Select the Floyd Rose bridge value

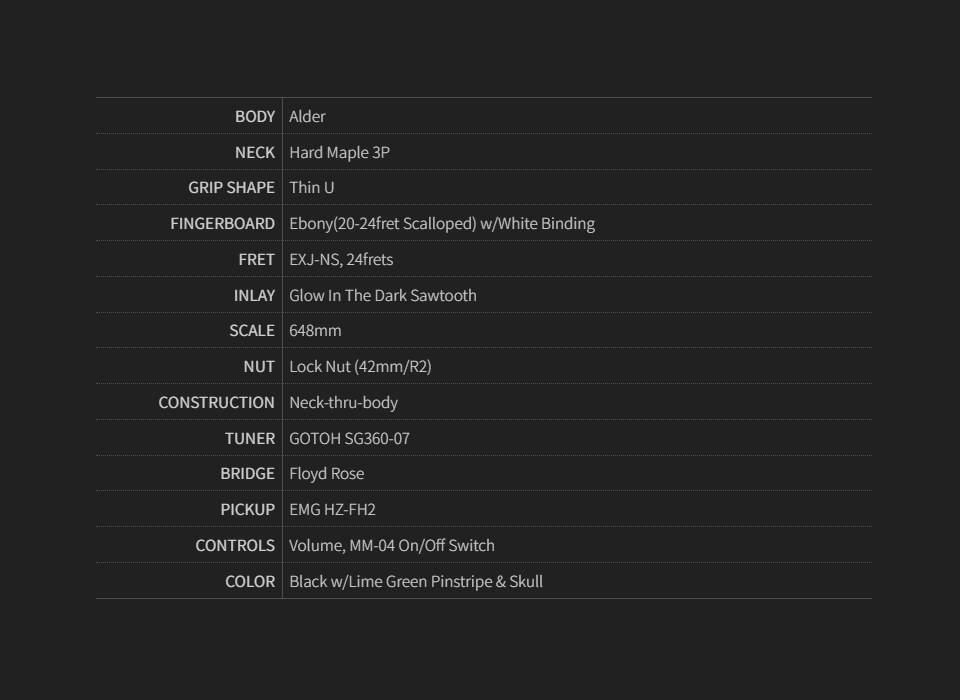[326, 473]
